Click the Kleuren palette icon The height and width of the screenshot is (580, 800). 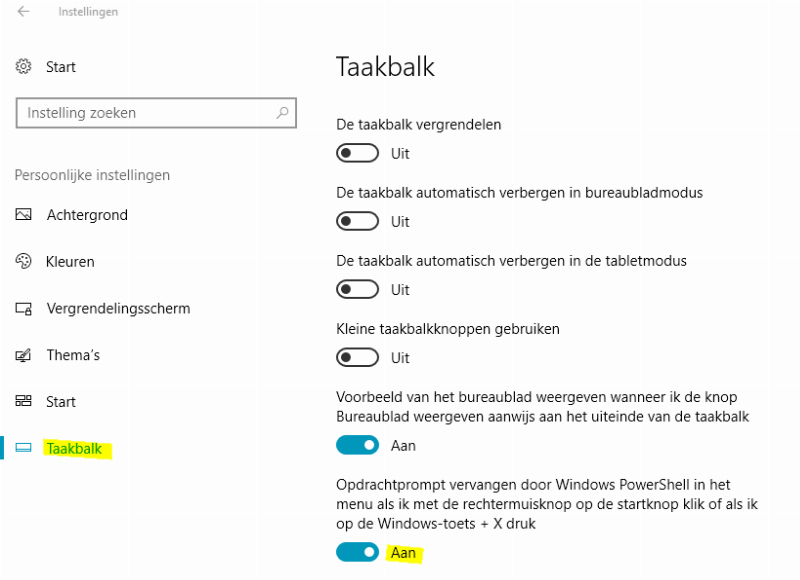(x=24, y=262)
